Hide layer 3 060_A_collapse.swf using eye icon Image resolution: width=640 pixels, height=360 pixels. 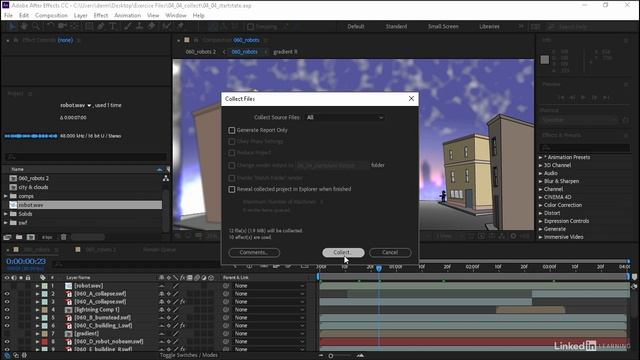pos(7,302)
